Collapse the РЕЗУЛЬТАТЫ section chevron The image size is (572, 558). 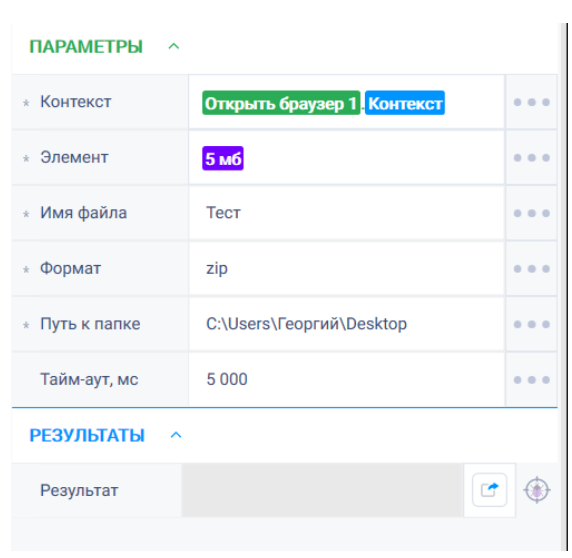(176, 435)
